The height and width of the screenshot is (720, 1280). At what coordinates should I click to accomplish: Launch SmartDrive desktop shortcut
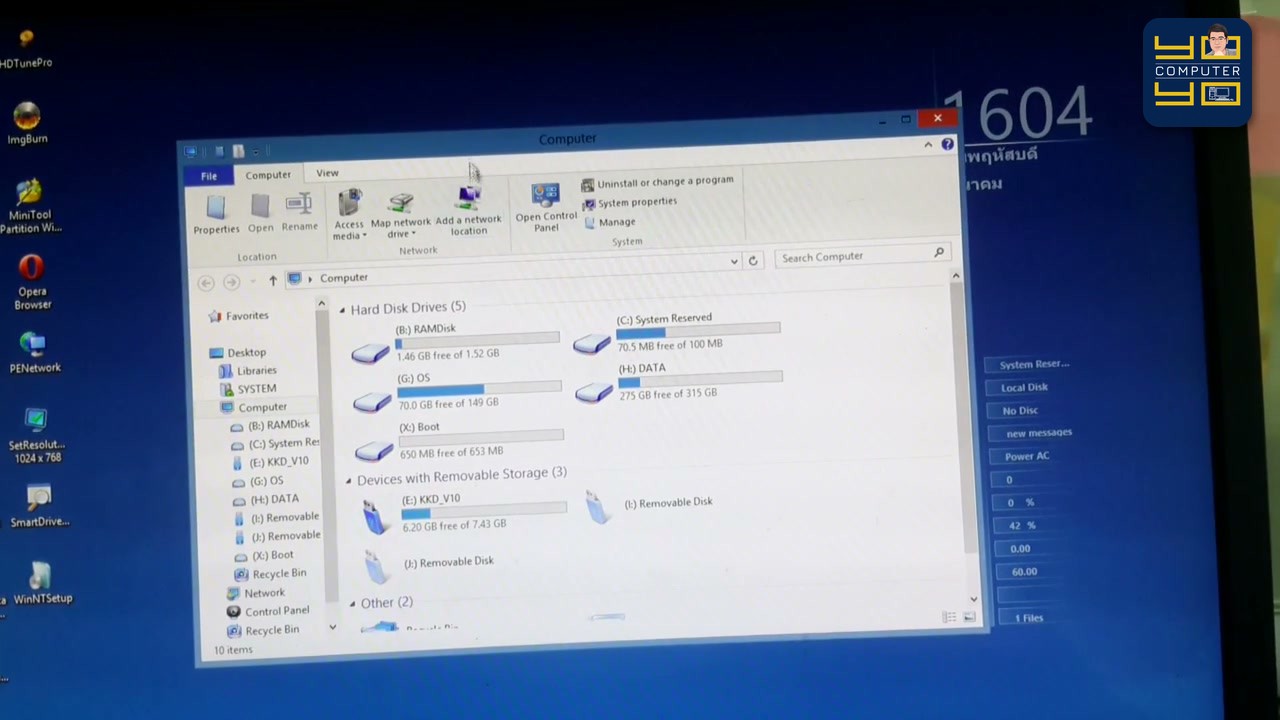pyautogui.click(x=39, y=505)
